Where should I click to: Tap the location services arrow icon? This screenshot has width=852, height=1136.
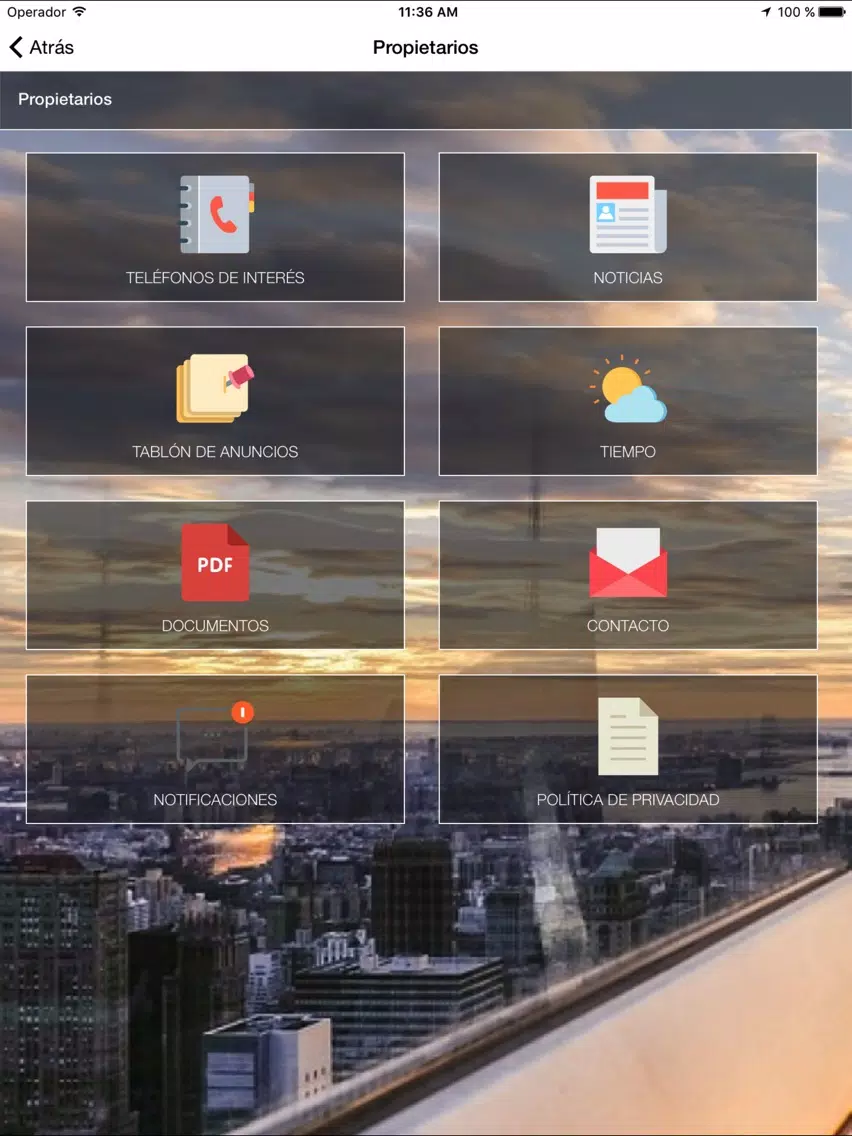coord(767,12)
